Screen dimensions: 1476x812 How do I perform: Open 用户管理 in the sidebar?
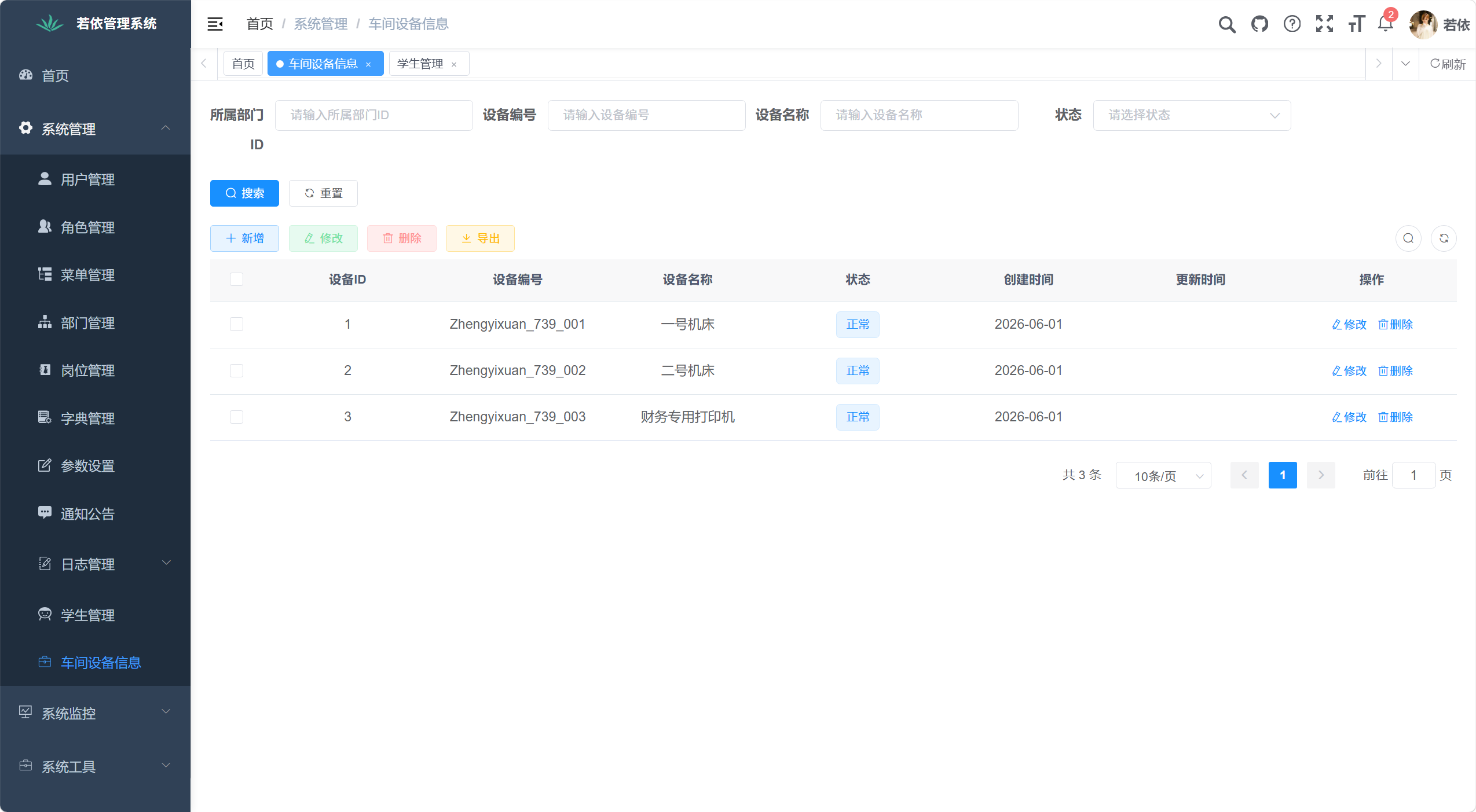(x=96, y=179)
